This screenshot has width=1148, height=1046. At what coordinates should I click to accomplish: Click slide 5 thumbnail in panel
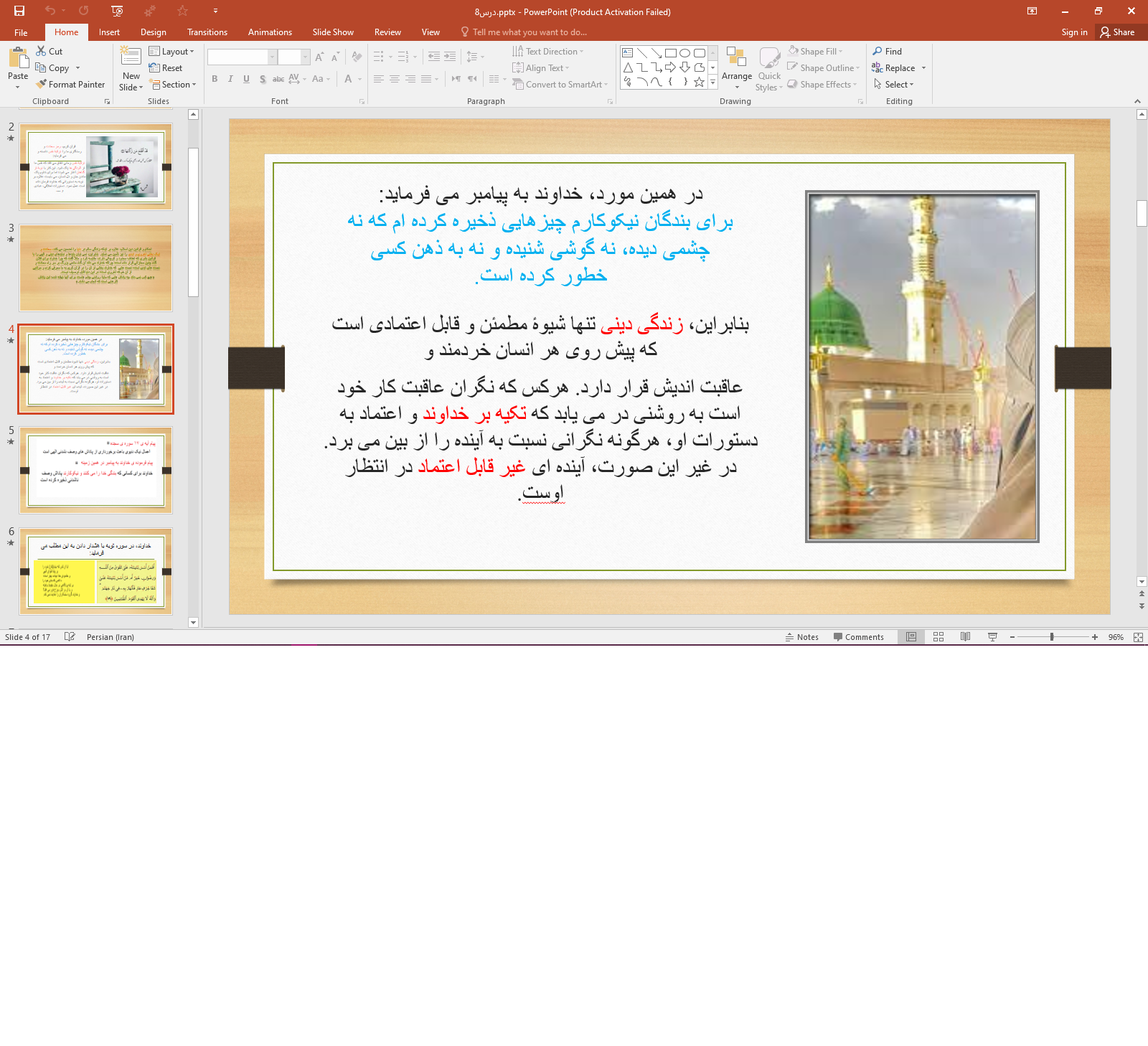pyautogui.click(x=95, y=470)
